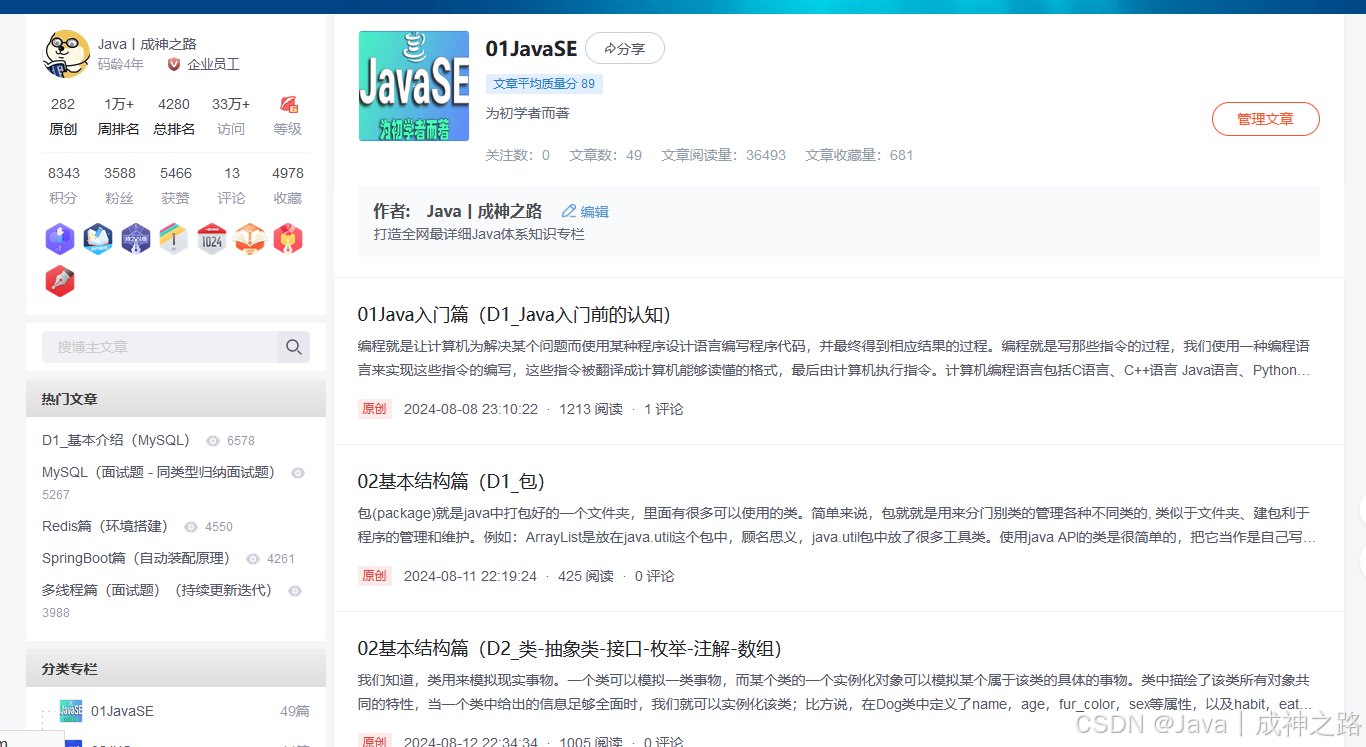This screenshot has width=1366, height=747.
Task: Open the JavaSE column cover image
Action: click(414, 86)
